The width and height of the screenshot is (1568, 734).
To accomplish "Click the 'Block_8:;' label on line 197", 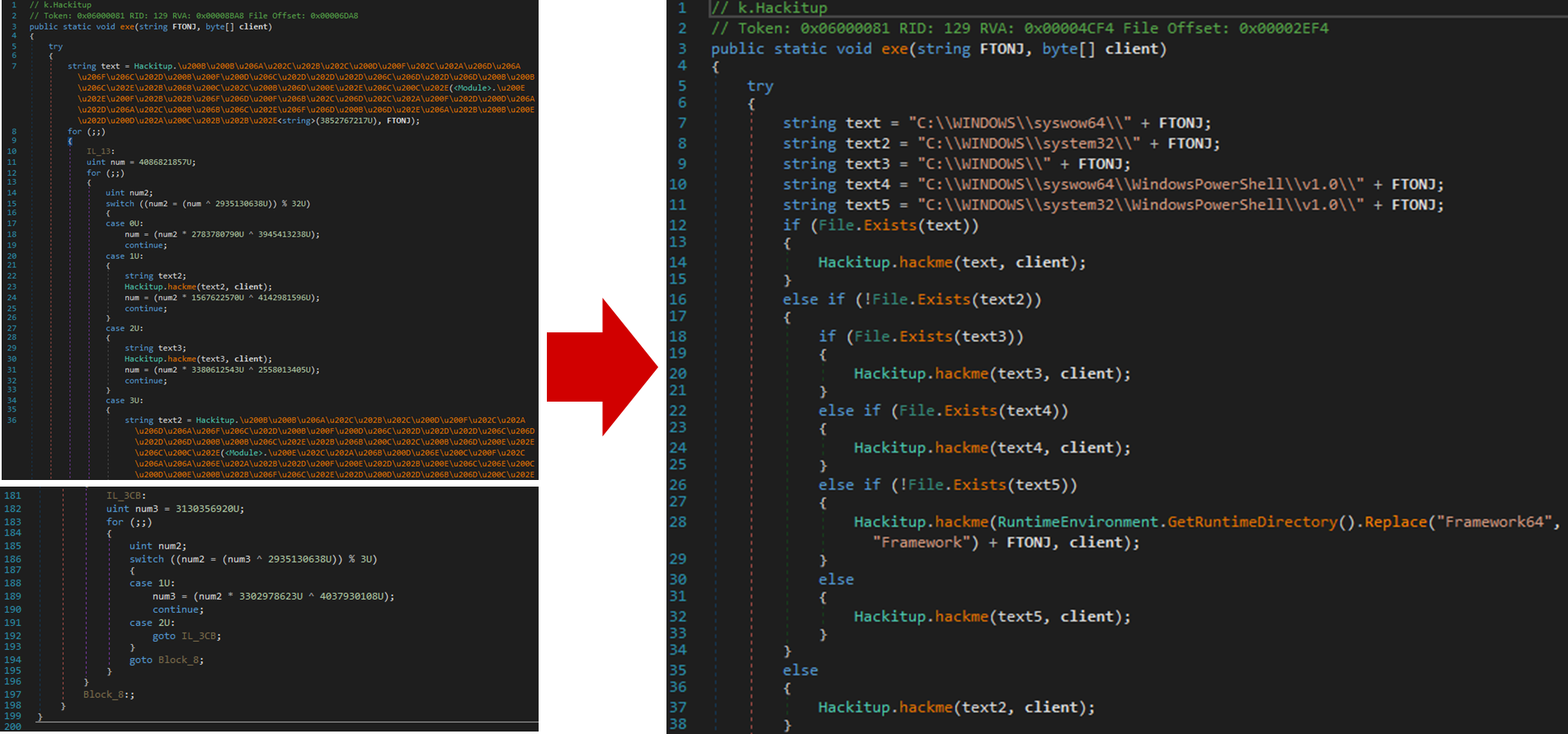I will (109, 694).
